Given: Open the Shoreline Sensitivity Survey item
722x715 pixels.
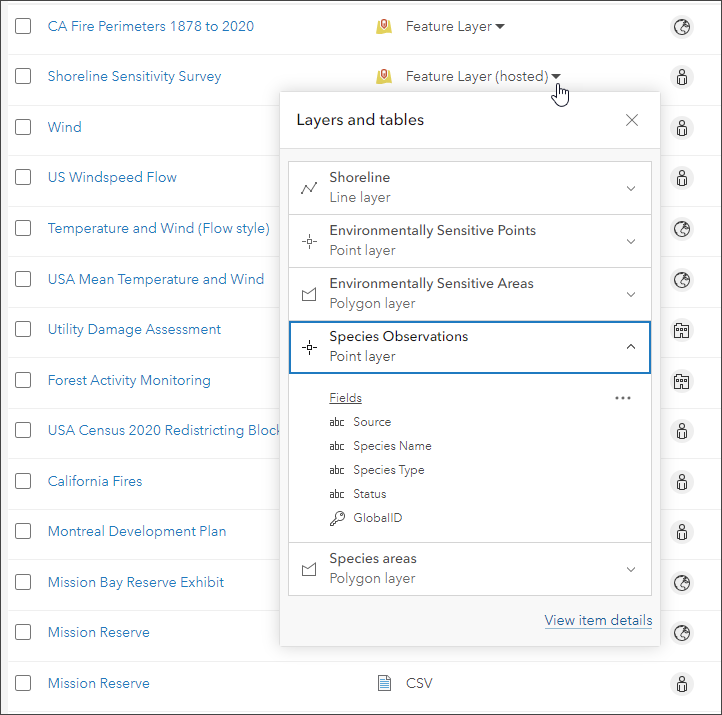Looking at the screenshot, I should pos(134,76).
